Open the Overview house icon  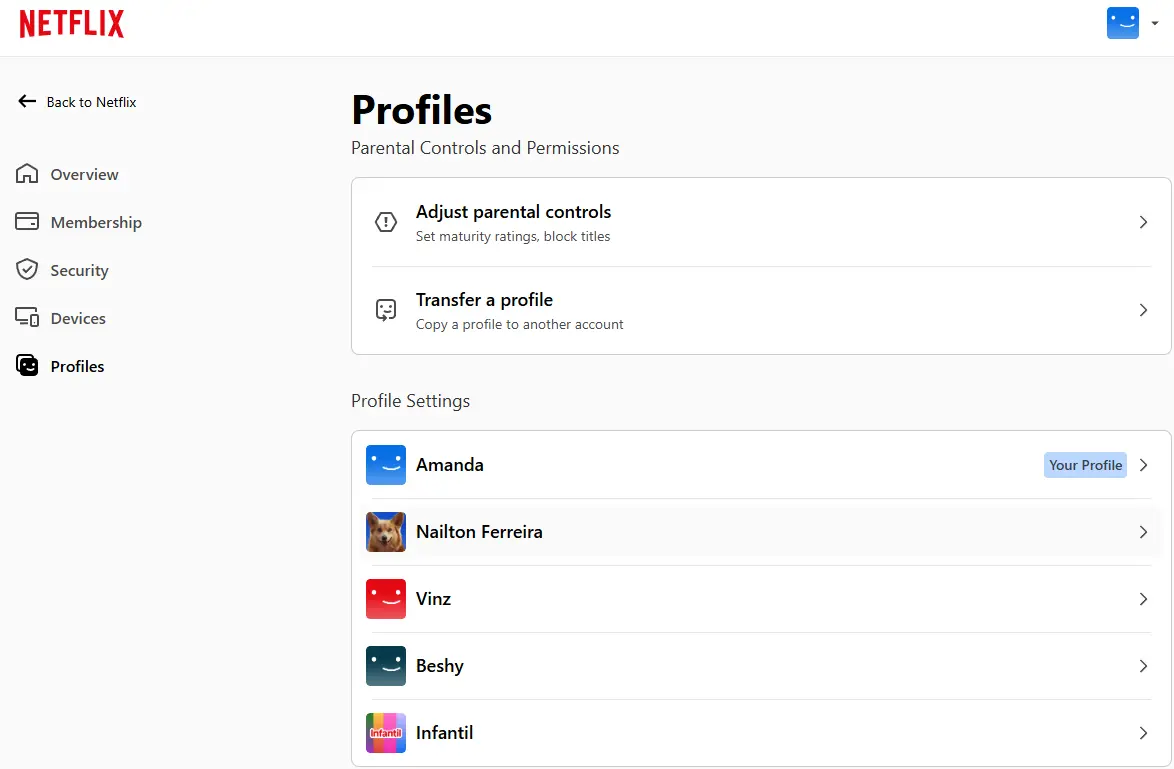pyautogui.click(x=27, y=174)
